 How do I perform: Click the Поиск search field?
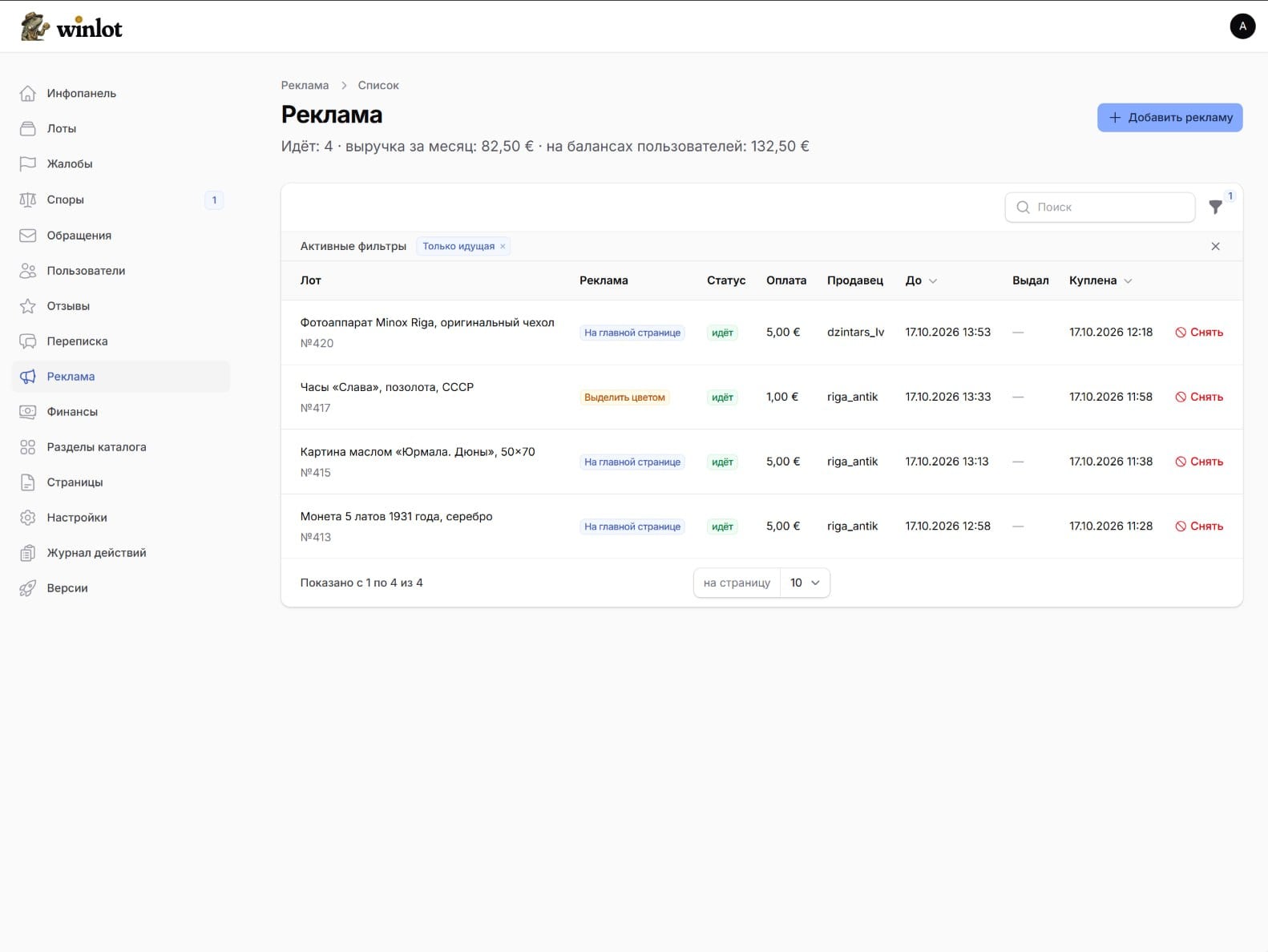point(1100,207)
